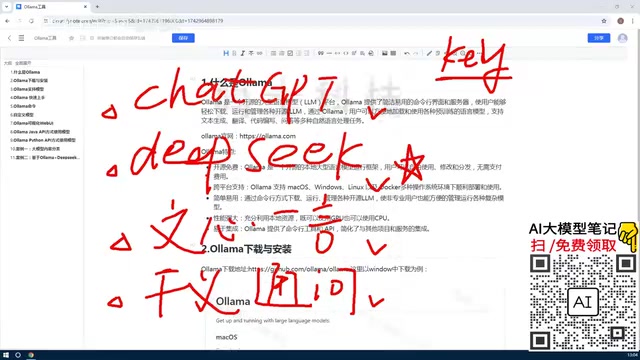
Task: Jump to outline item 10 案例一
Action: coord(35,149)
